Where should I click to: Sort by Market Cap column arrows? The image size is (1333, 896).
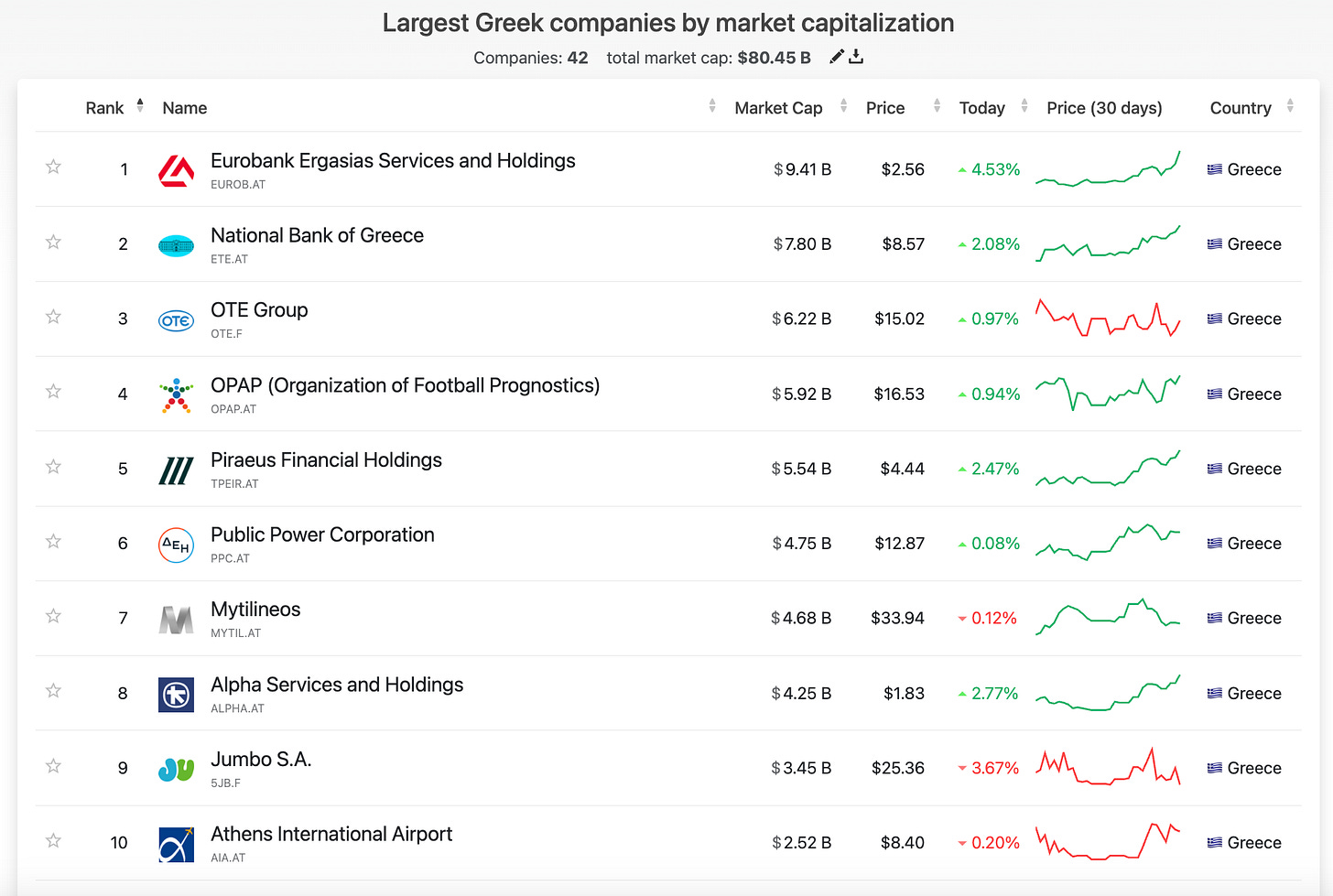click(x=843, y=106)
